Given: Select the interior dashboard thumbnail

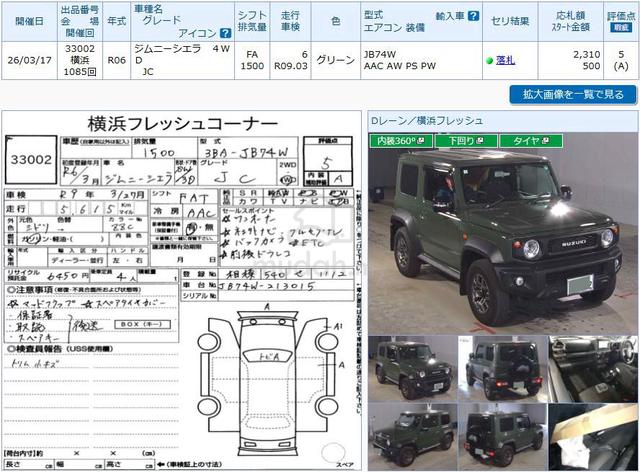Looking at the screenshot, I should [593, 368].
